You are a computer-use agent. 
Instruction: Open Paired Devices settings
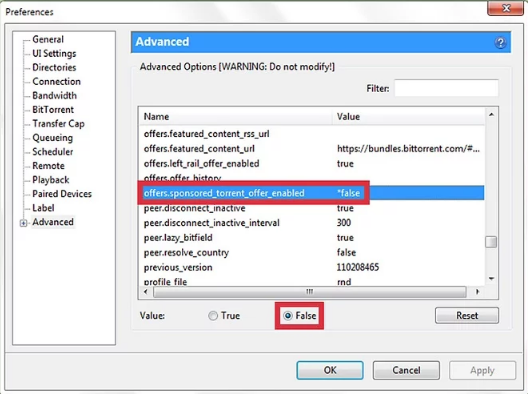pos(62,194)
